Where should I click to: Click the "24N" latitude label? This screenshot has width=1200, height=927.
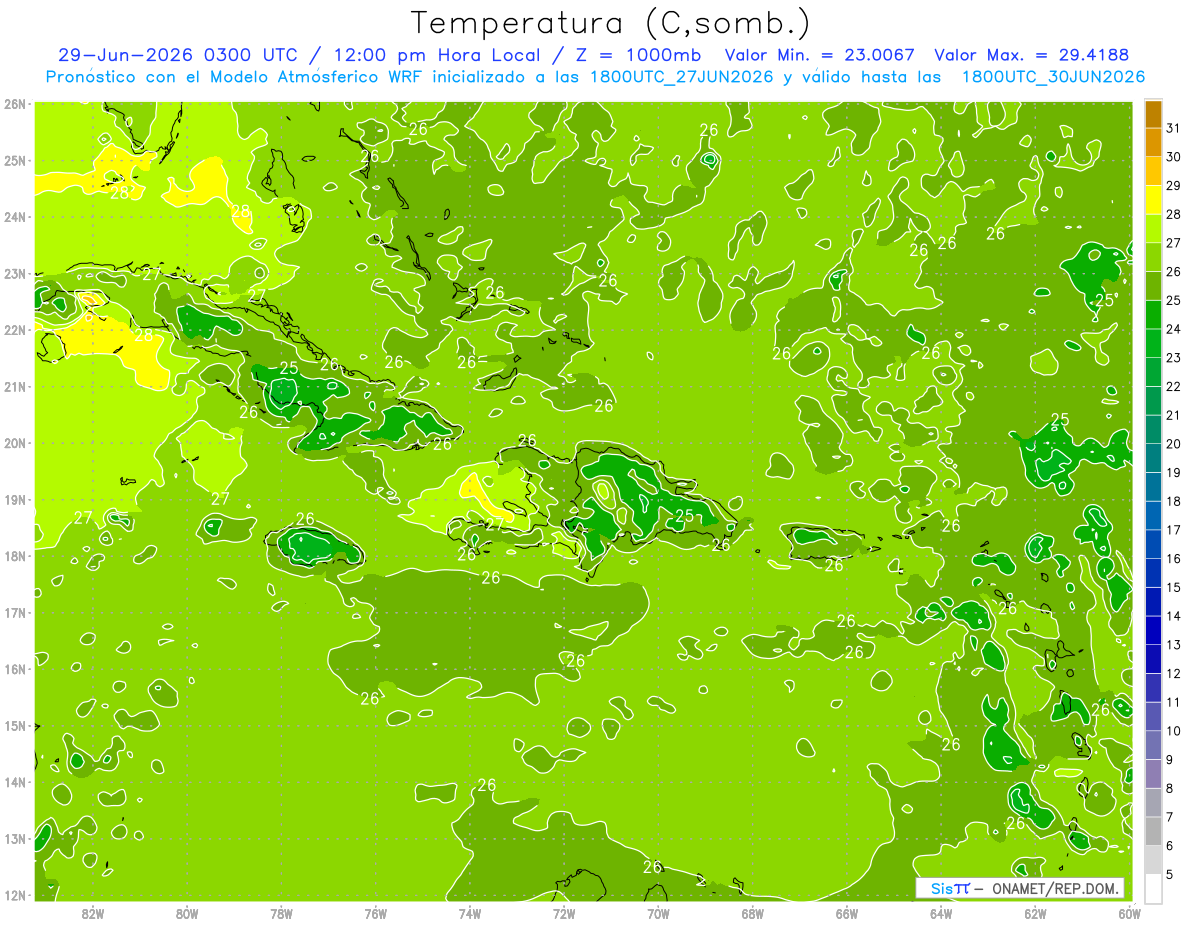15,217
